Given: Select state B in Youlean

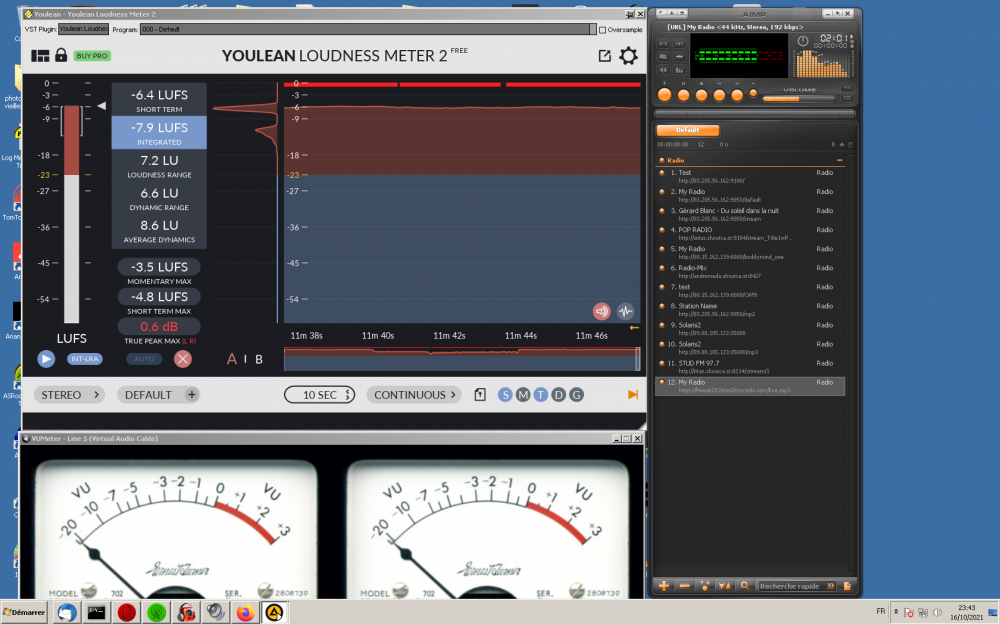Looking at the screenshot, I should click(259, 359).
